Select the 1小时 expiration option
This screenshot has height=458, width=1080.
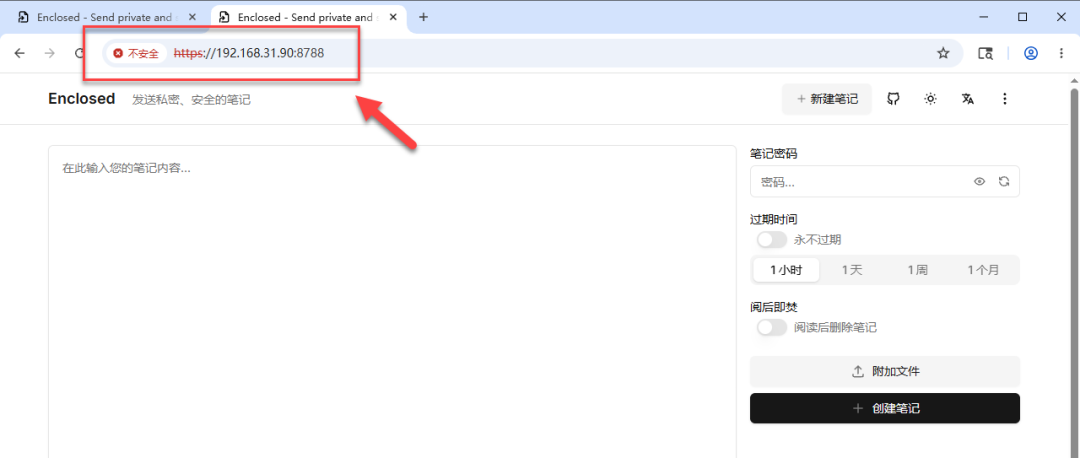[x=786, y=270]
